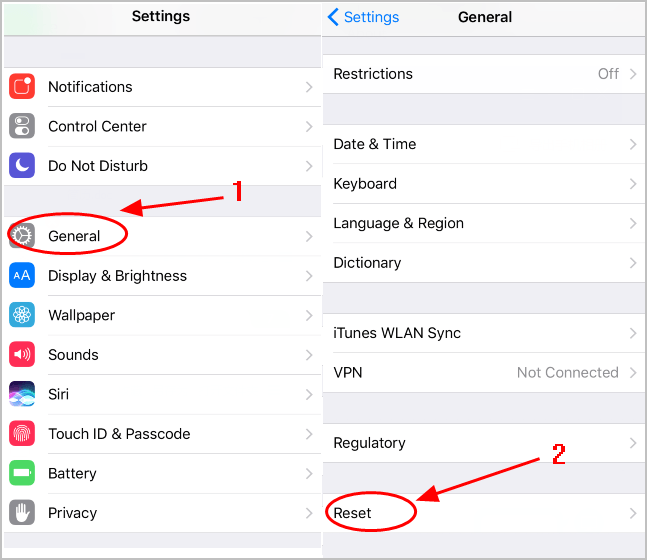
Task: Open the Reset option
Action: coord(484,513)
